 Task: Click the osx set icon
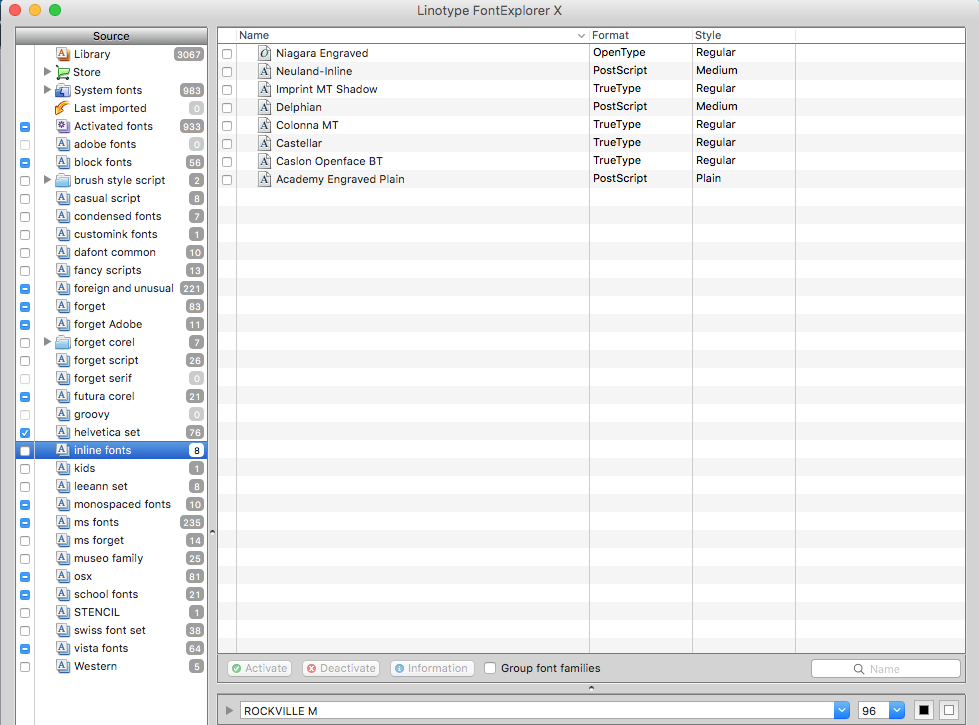tap(62, 576)
